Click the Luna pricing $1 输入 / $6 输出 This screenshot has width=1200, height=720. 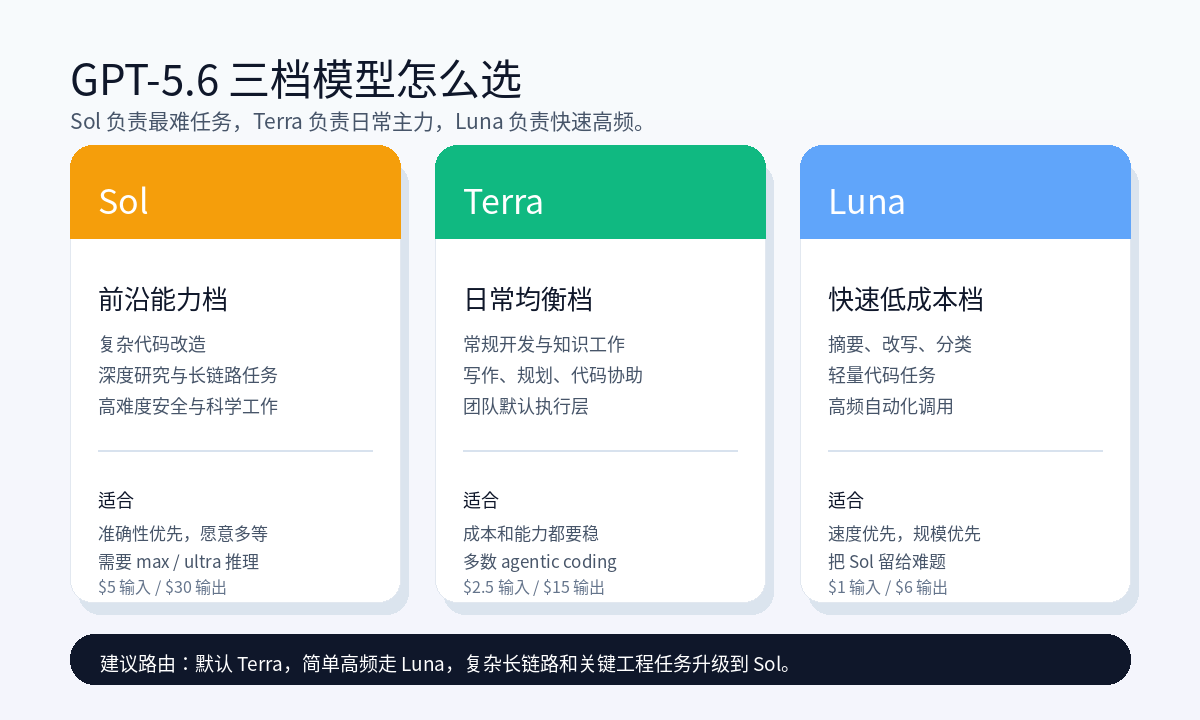tap(888, 587)
